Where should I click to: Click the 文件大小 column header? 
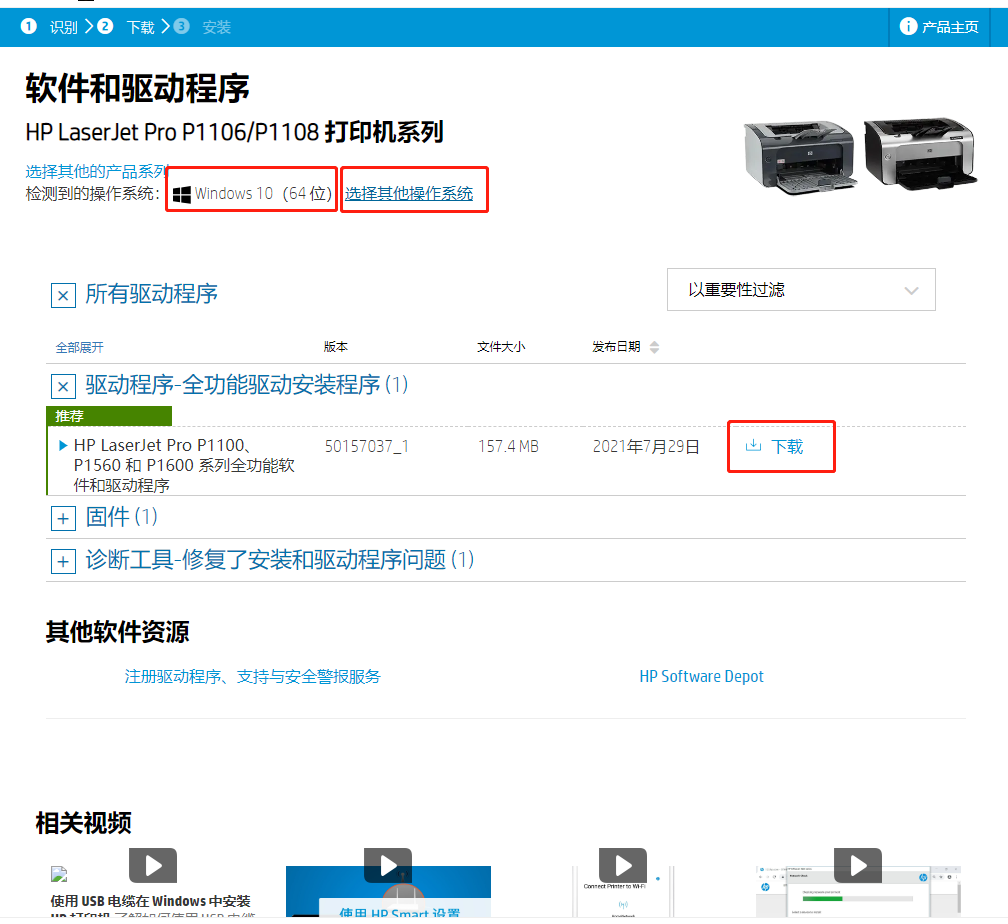pos(501,347)
